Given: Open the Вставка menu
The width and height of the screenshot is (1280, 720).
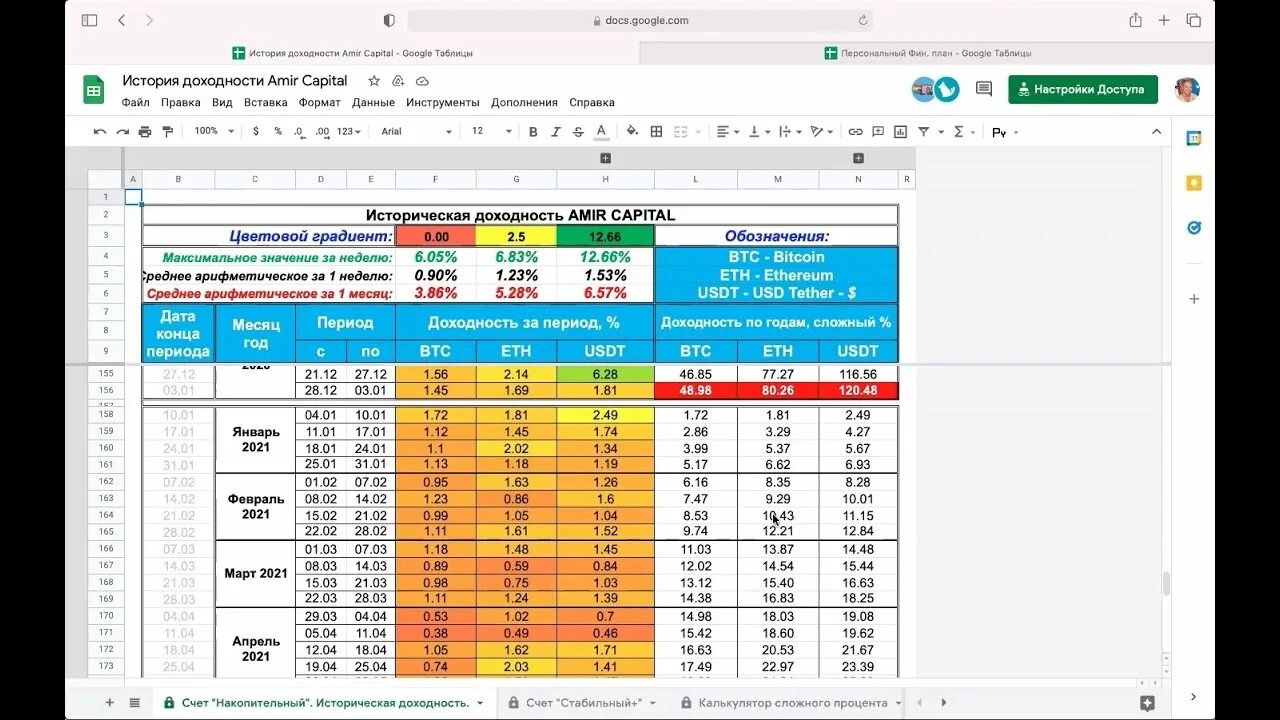Looking at the screenshot, I should pyautogui.click(x=266, y=102).
